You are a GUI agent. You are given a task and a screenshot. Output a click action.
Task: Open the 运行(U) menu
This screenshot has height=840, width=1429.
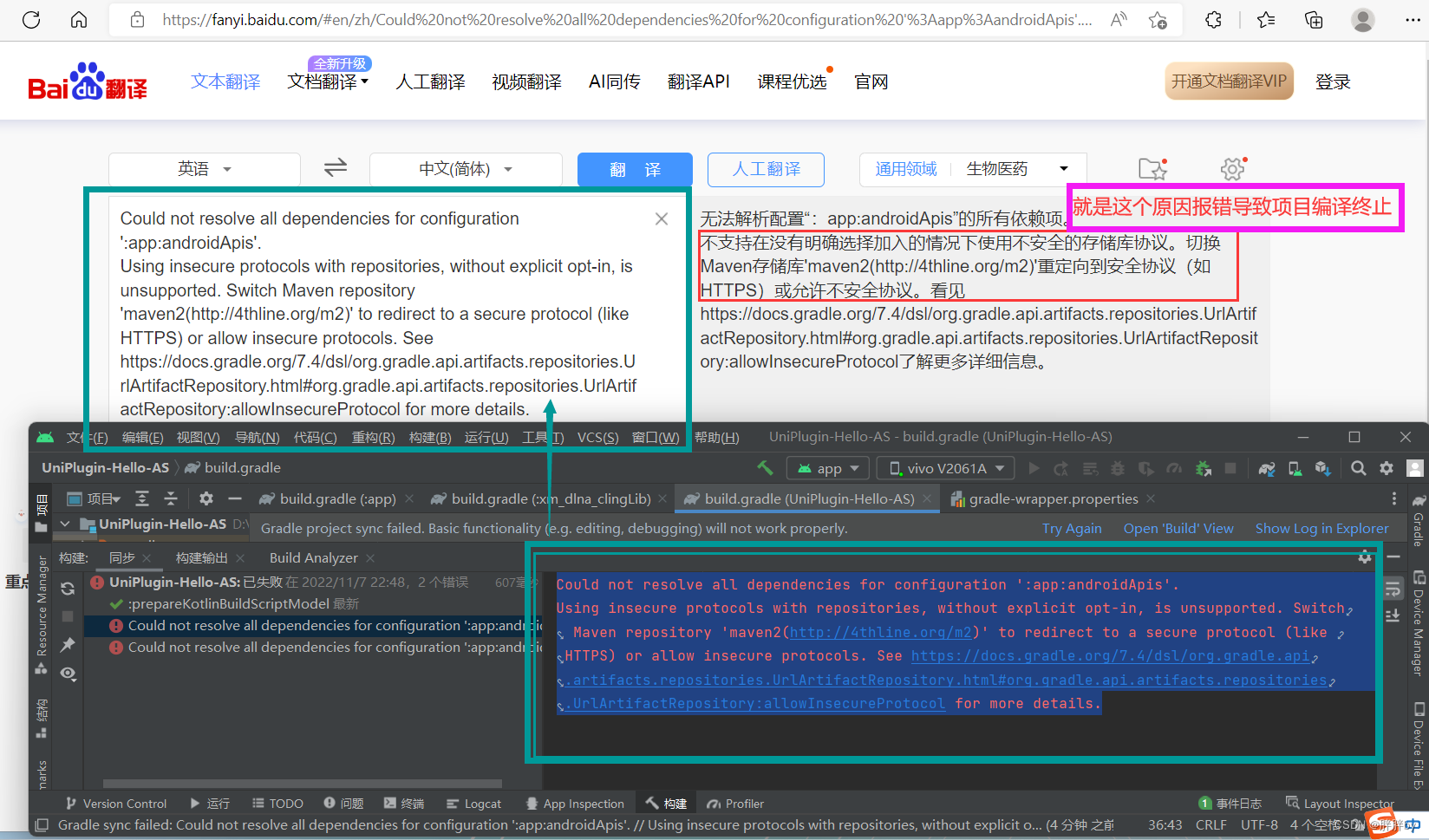pos(486,438)
